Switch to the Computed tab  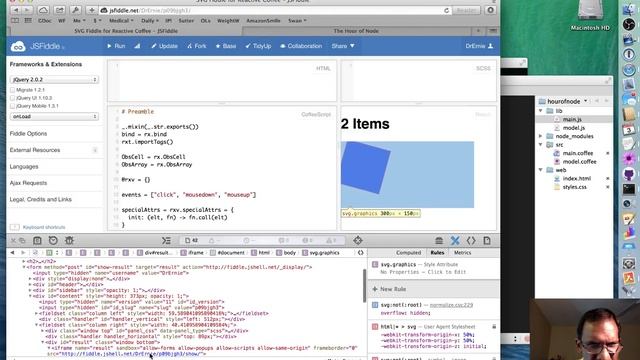pos(408,253)
